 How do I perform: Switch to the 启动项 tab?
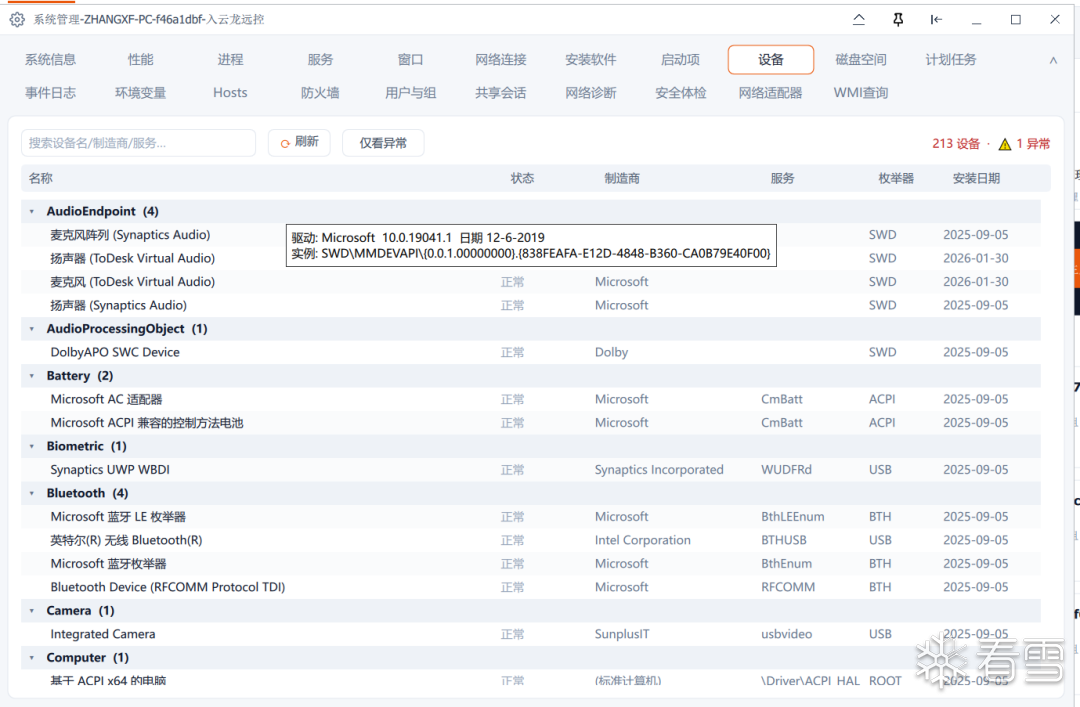(681, 59)
